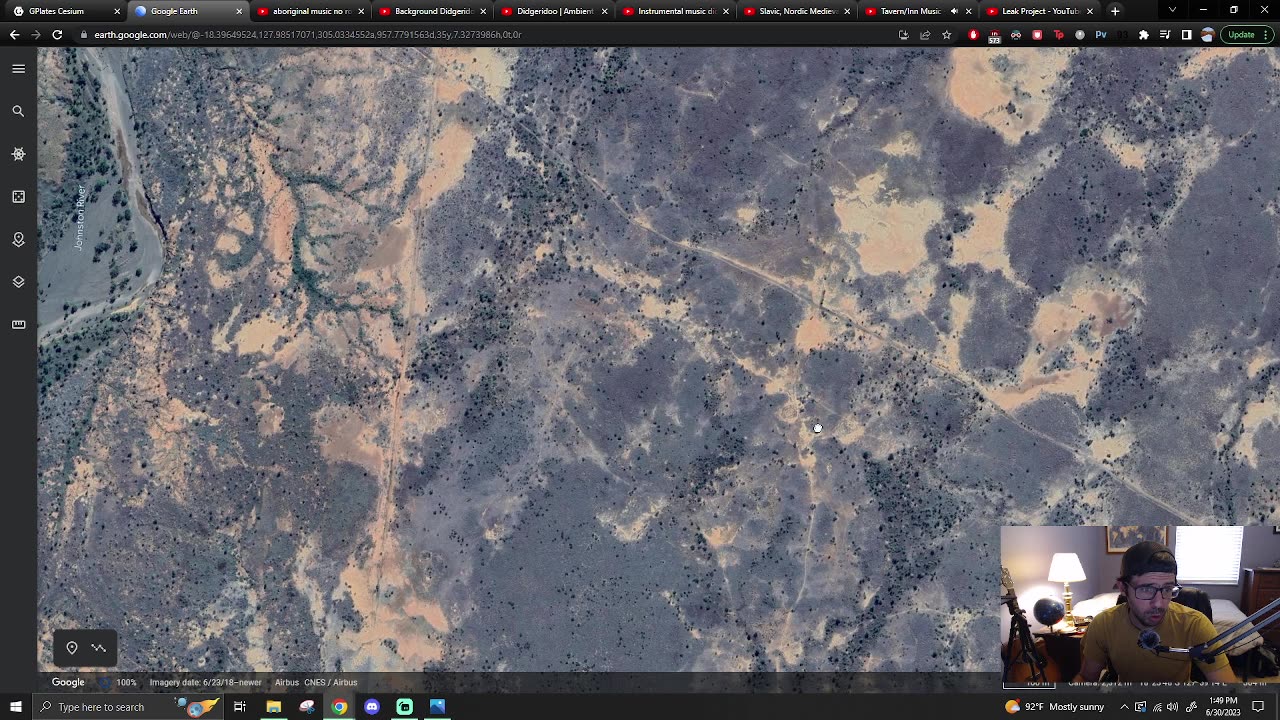Viewport: 1280px width, 720px height.
Task: Click the 100% loading indicator
Action: (126, 682)
